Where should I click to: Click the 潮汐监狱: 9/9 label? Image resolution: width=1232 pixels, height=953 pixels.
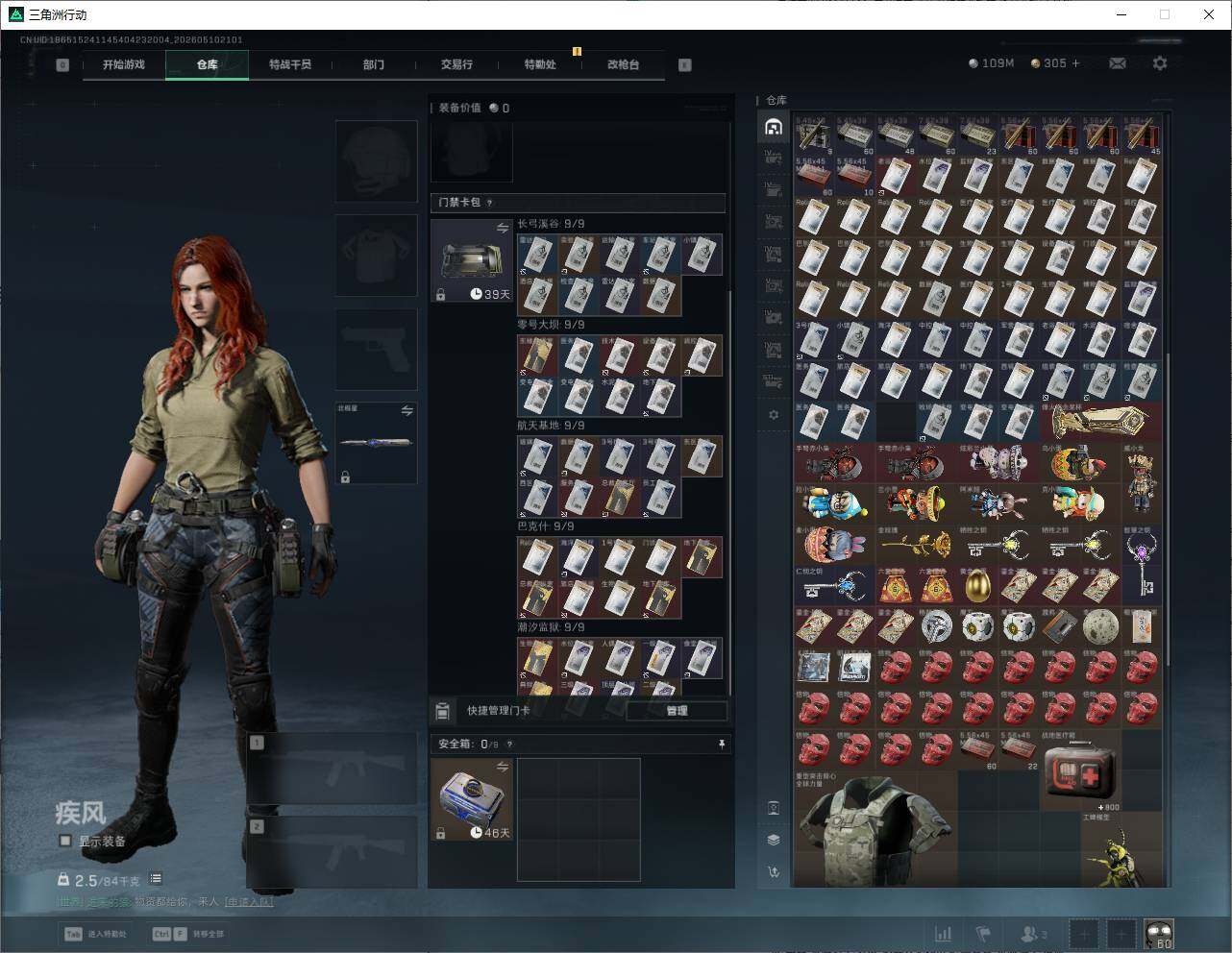click(x=551, y=627)
